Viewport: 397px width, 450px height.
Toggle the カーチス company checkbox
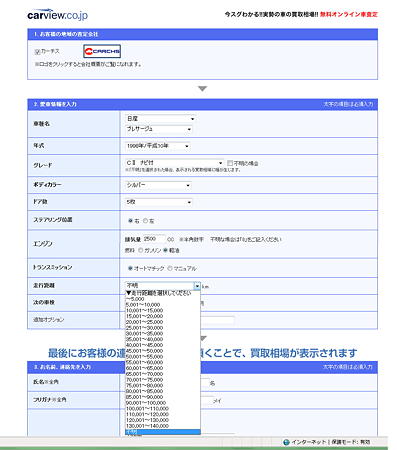tap(37, 52)
